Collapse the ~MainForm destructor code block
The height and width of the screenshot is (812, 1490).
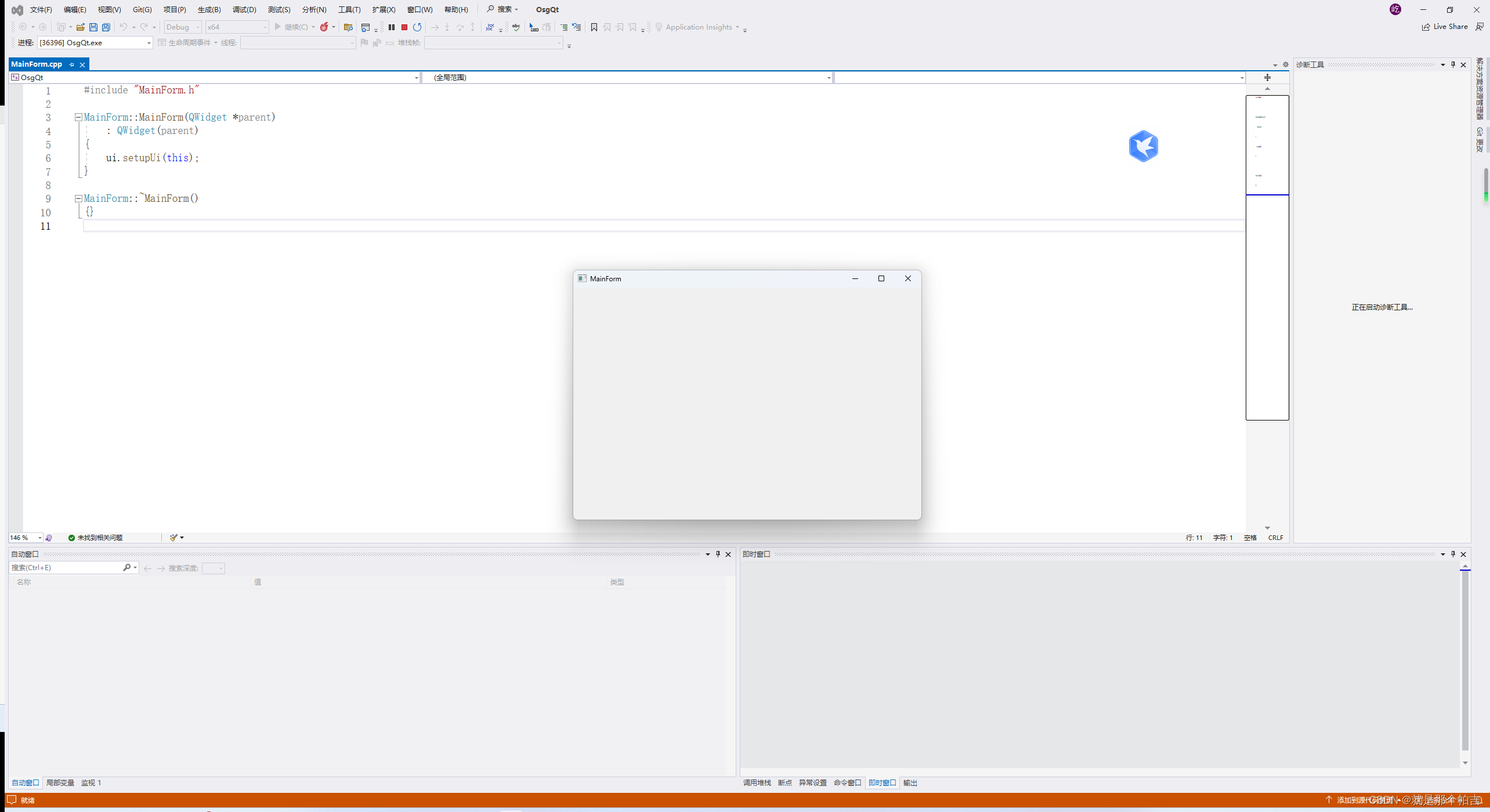(78, 198)
